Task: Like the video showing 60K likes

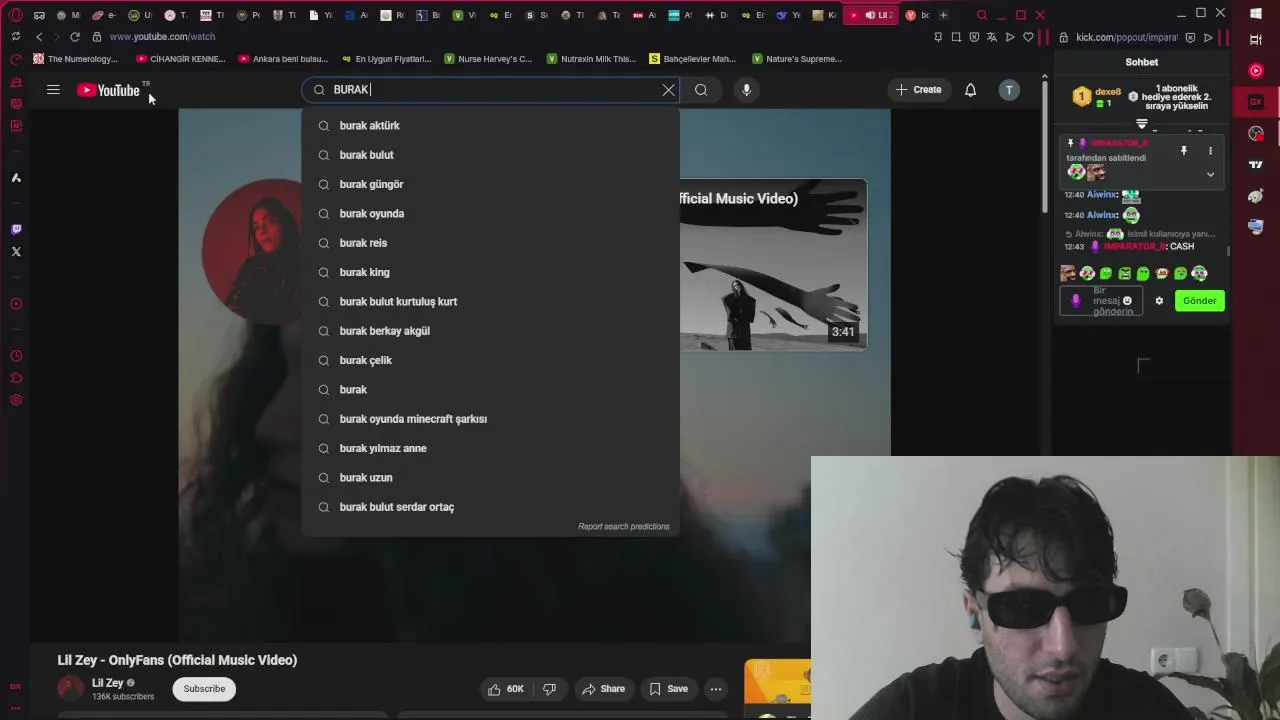Action: tap(506, 689)
